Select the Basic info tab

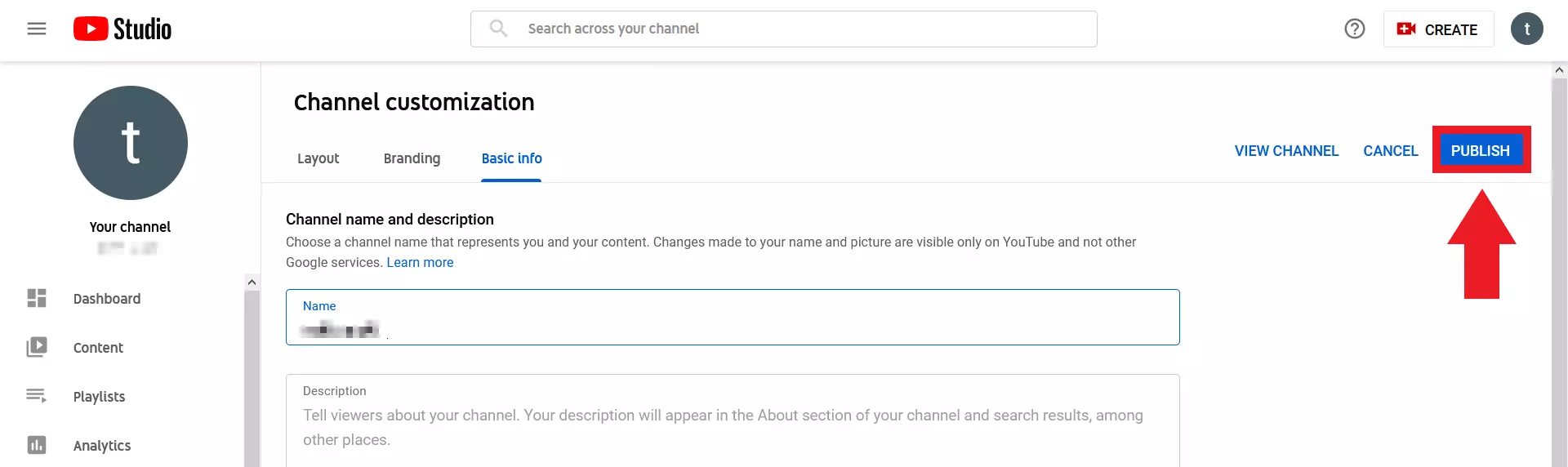pyautogui.click(x=511, y=158)
